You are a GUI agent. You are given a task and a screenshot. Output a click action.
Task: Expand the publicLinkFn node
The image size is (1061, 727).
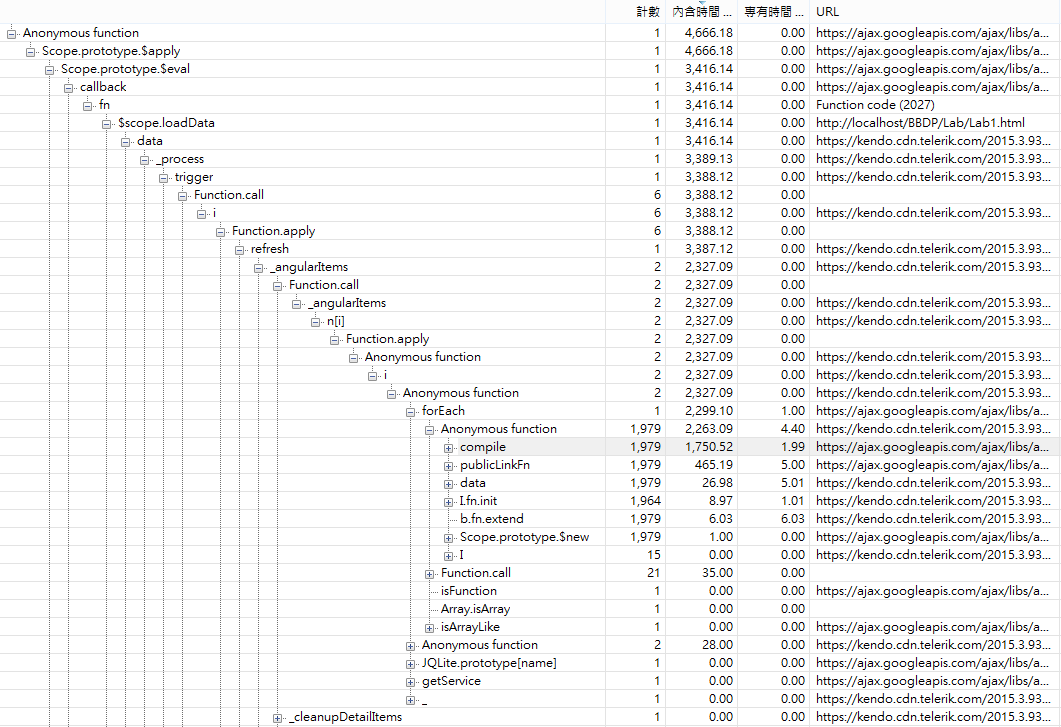(x=448, y=466)
